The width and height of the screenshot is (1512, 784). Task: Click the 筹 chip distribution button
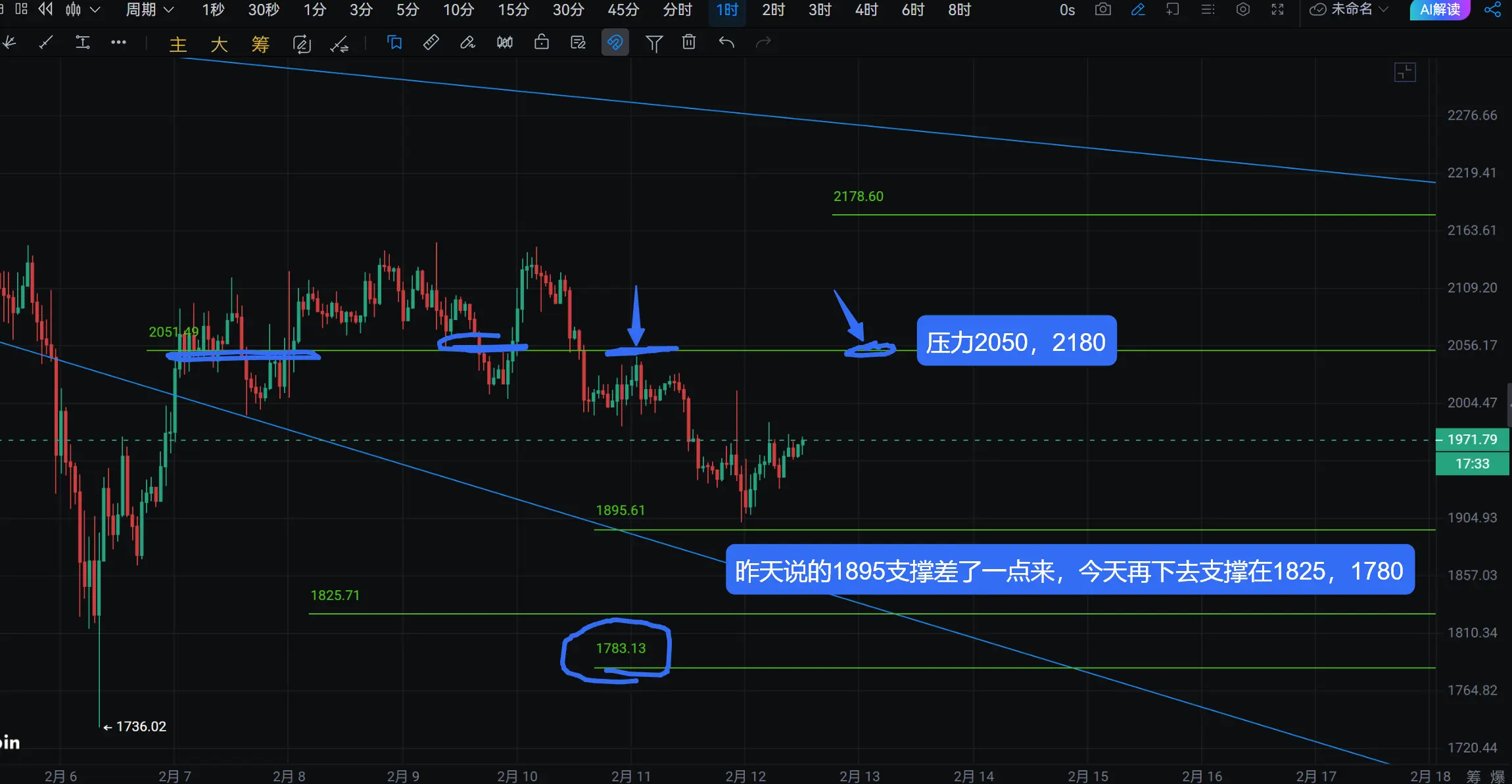click(x=260, y=43)
